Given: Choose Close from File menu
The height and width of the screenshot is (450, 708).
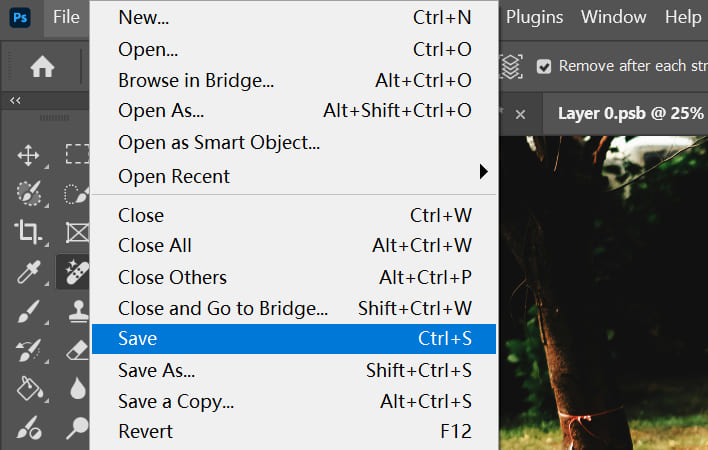Looking at the screenshot, I should point(294,215).
